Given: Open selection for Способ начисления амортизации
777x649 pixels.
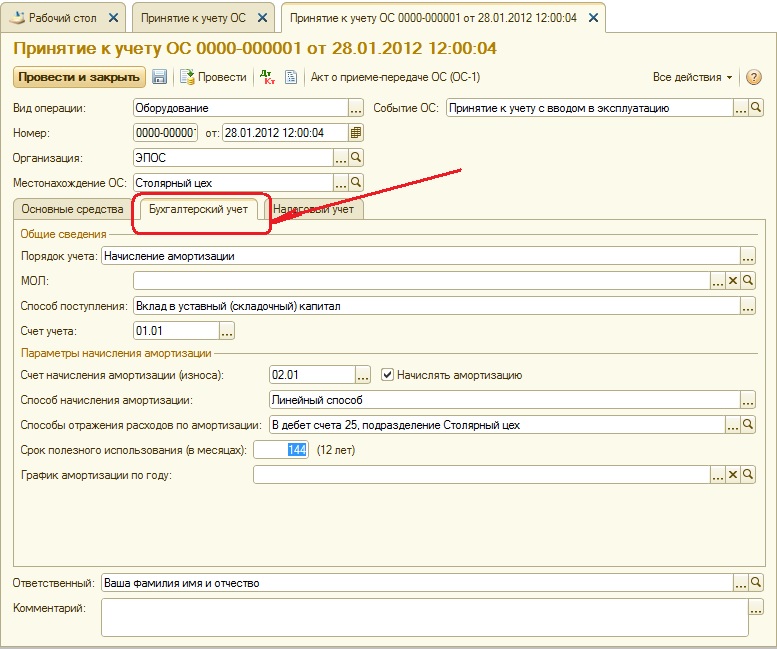Looking at the screenshot, I should click(748, 400).
